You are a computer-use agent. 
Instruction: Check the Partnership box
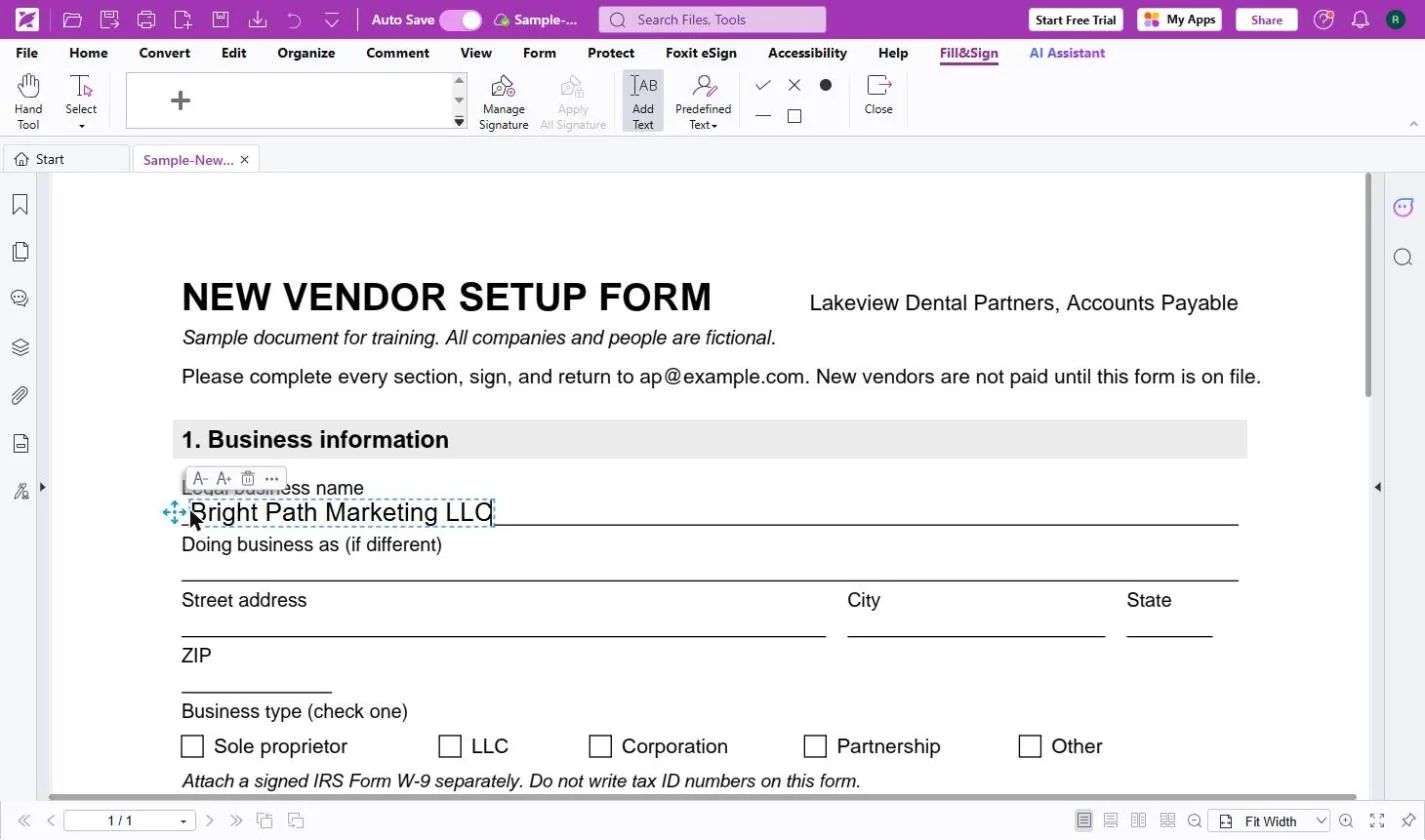coord(815,746)
